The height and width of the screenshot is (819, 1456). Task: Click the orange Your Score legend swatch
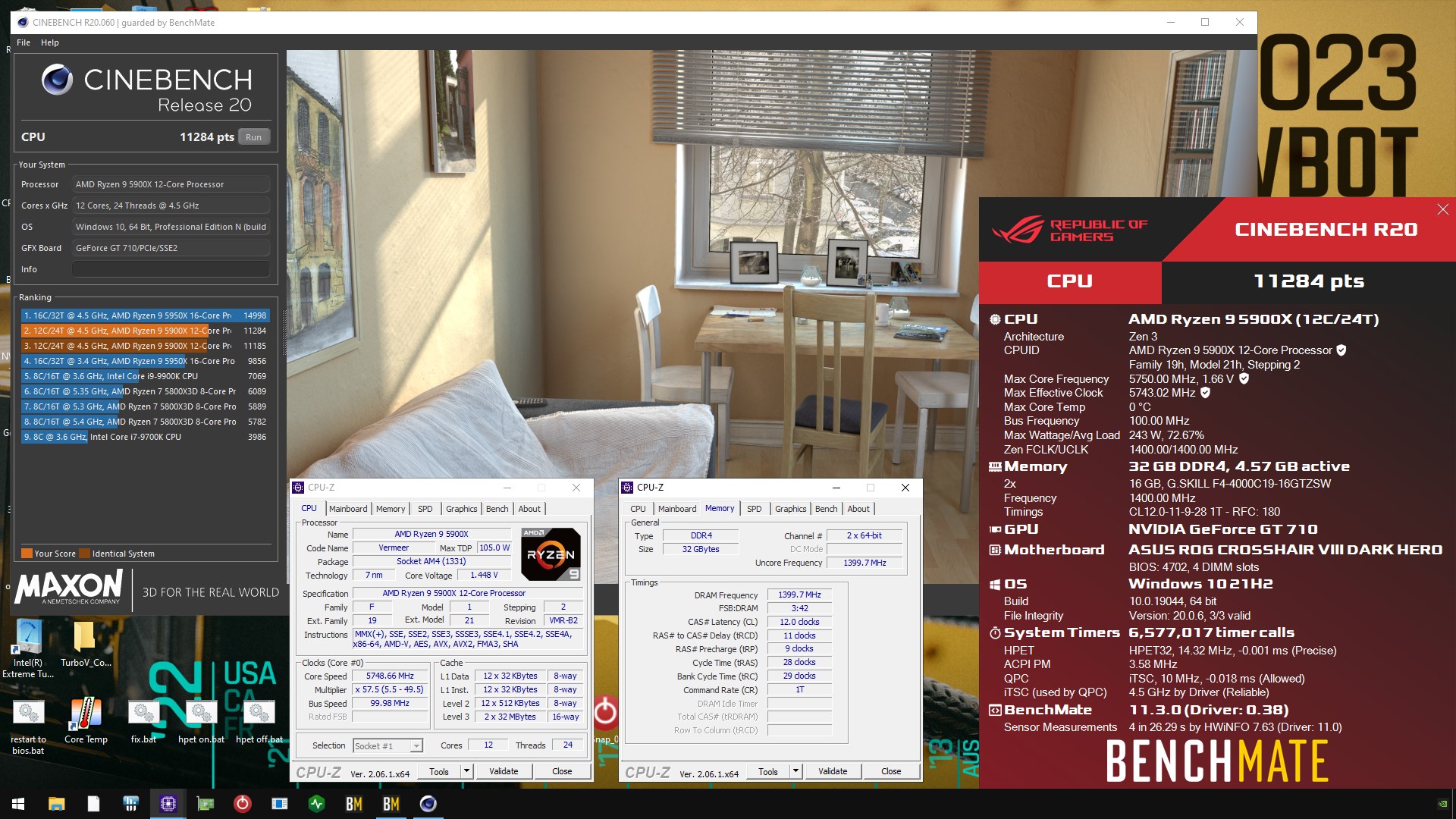27,554
